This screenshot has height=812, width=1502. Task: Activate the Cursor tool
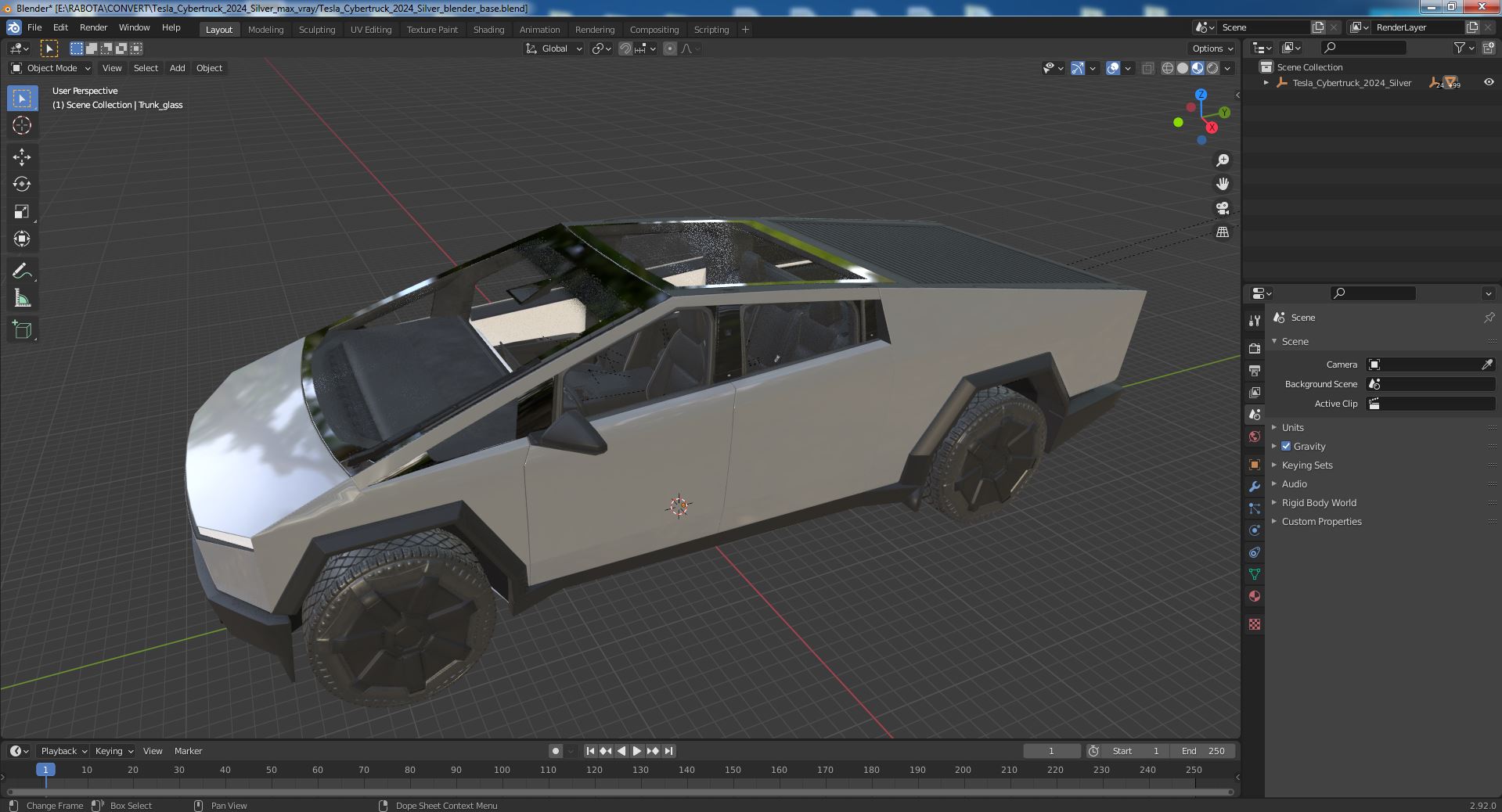22,125
